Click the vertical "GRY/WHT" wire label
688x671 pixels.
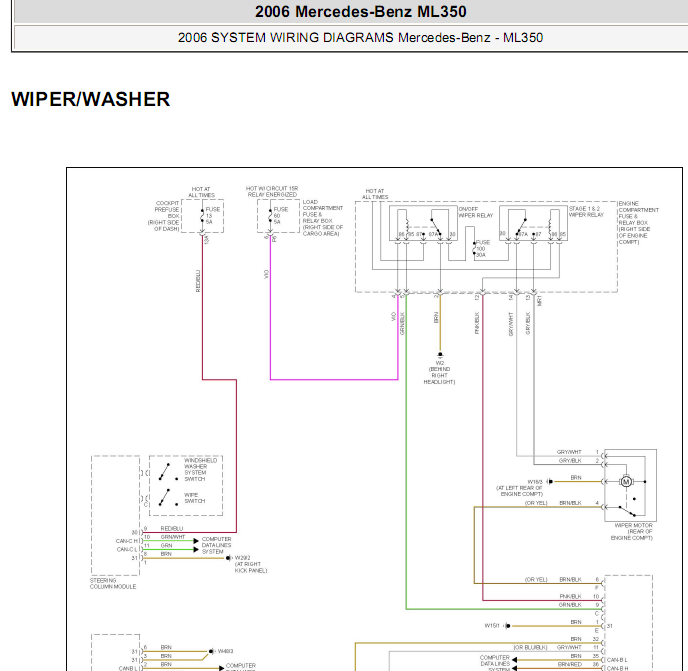tap(511, 324)
